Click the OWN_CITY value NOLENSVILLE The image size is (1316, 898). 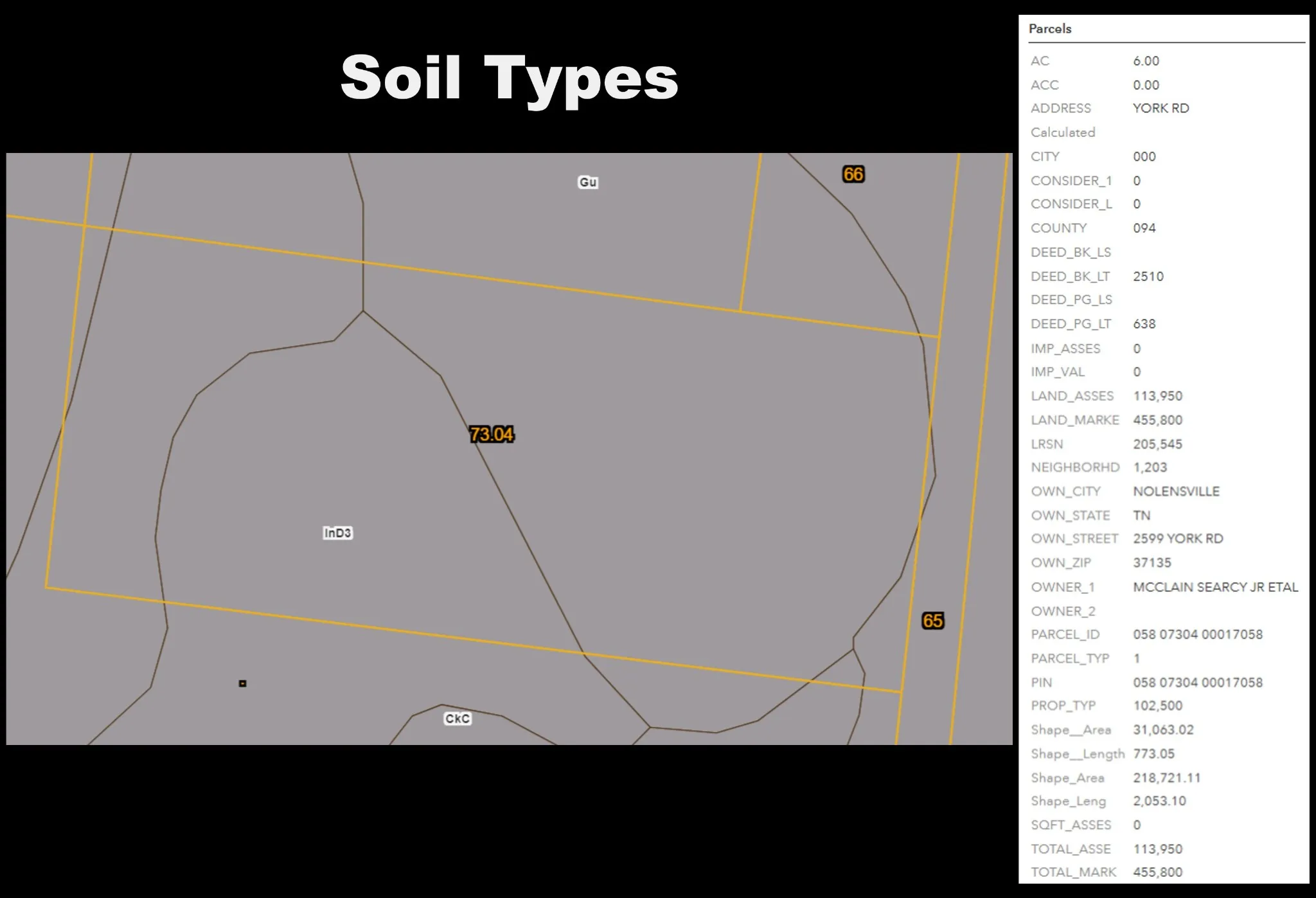pyautogui.click(x=1176, y=491)
